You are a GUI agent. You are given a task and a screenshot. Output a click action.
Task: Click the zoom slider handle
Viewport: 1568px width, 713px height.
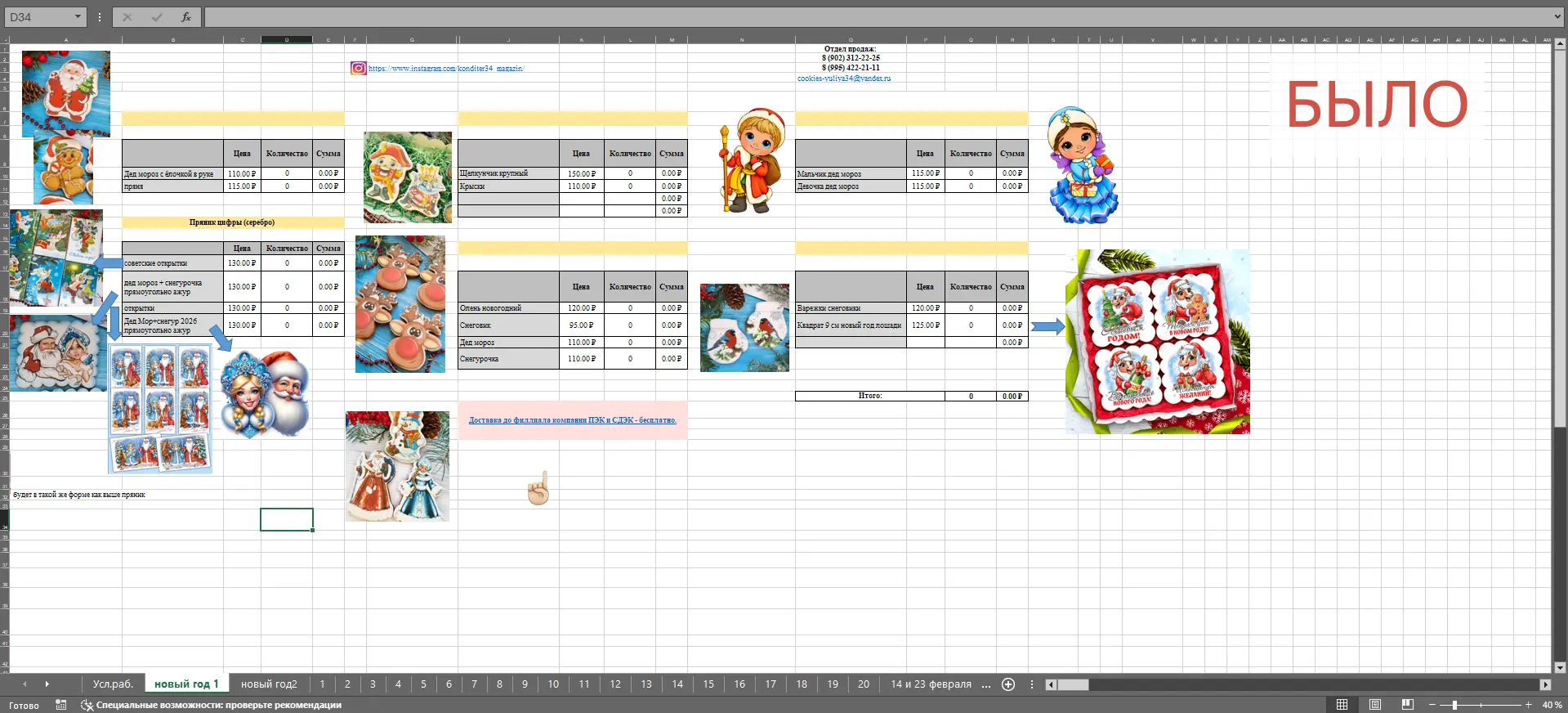(1454, 705)
